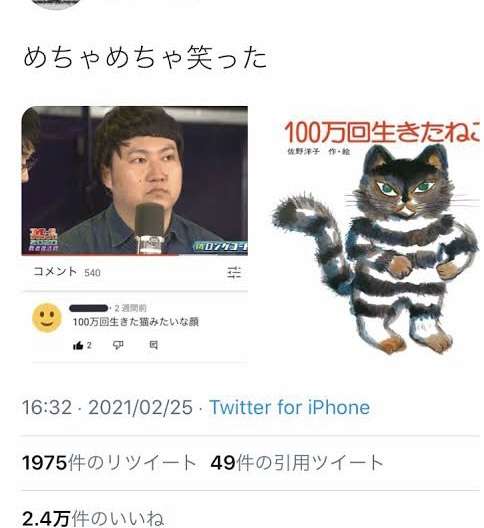Tap the microphone in the video screenshot
The image size is (484, 528).
click(x=150, y=228)
